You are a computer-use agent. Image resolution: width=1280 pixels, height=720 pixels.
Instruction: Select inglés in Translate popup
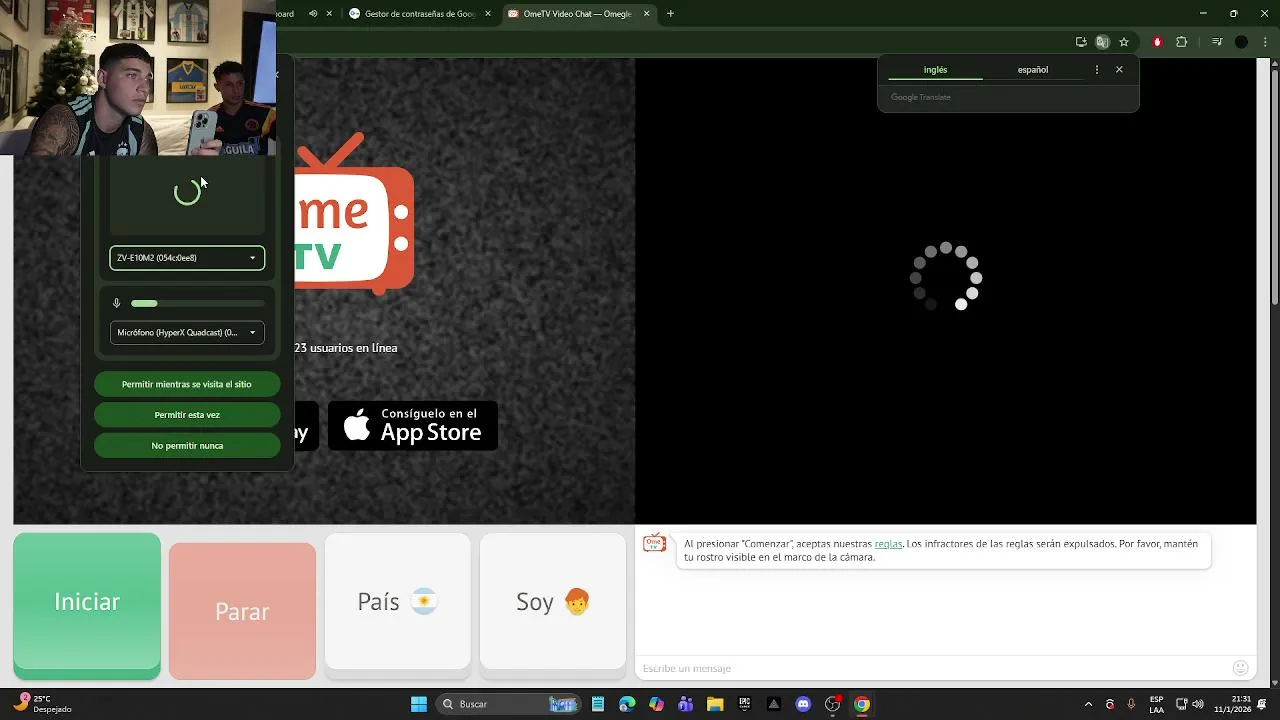coord(935,70)
